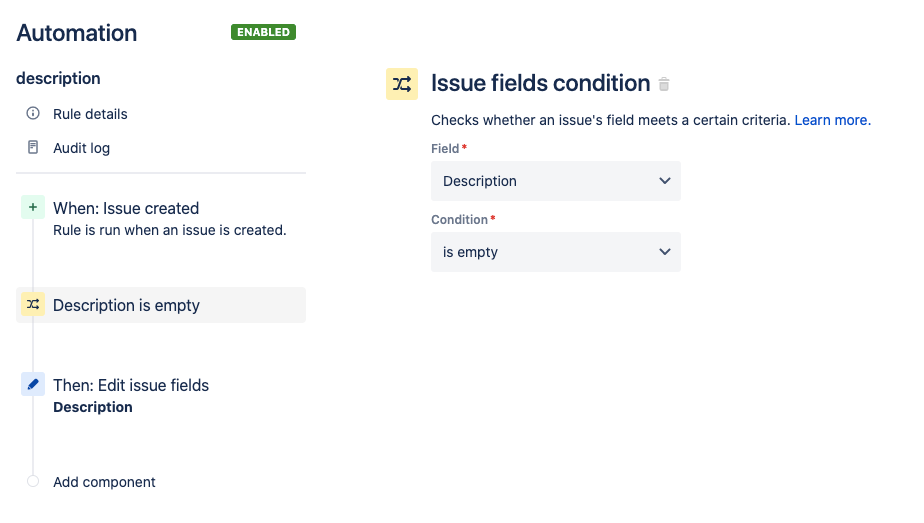Open the Field dropdown showing Description

pyautogui.click(x=555, y=181)
